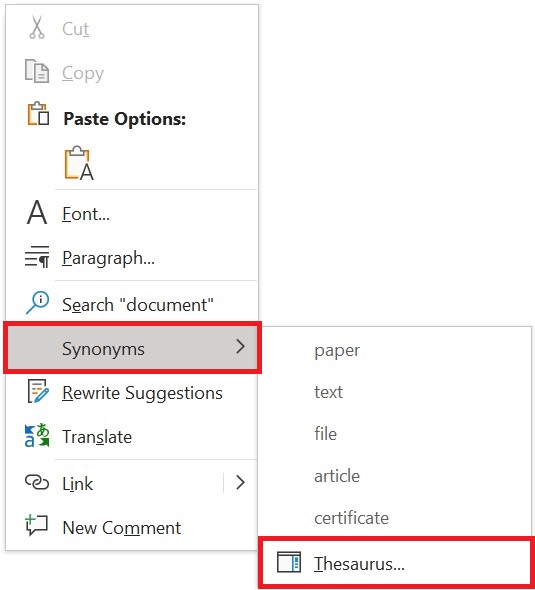
Task: Click the Rewrite Suggestions pencil icon
Action: [x=38, y=391]
